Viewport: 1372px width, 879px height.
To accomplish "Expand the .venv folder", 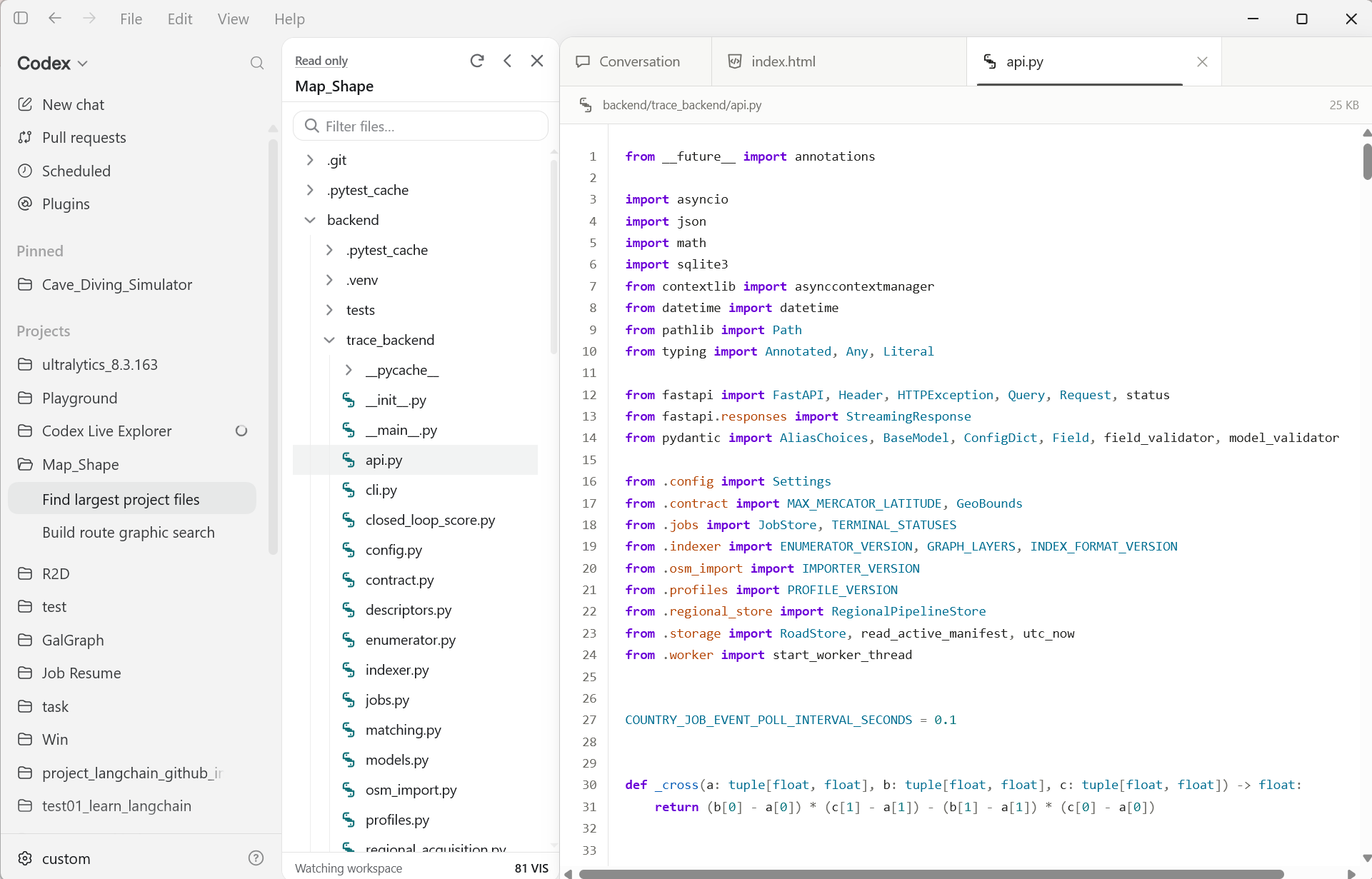I will pyautogui.click(x=329, y=280).
